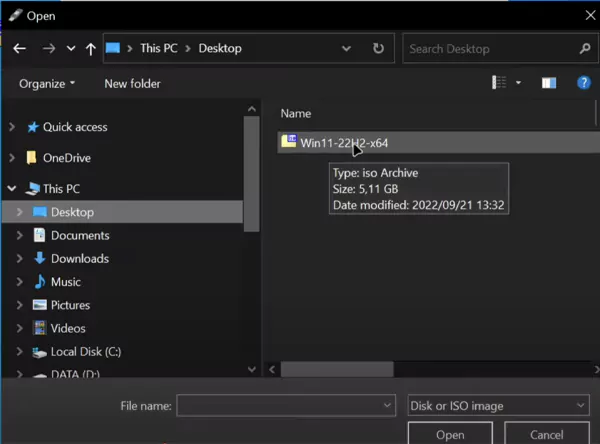Select 'This PC' in the address breadcrumb
This screenshot has height=444, width=600.
[x=159, y=48]
